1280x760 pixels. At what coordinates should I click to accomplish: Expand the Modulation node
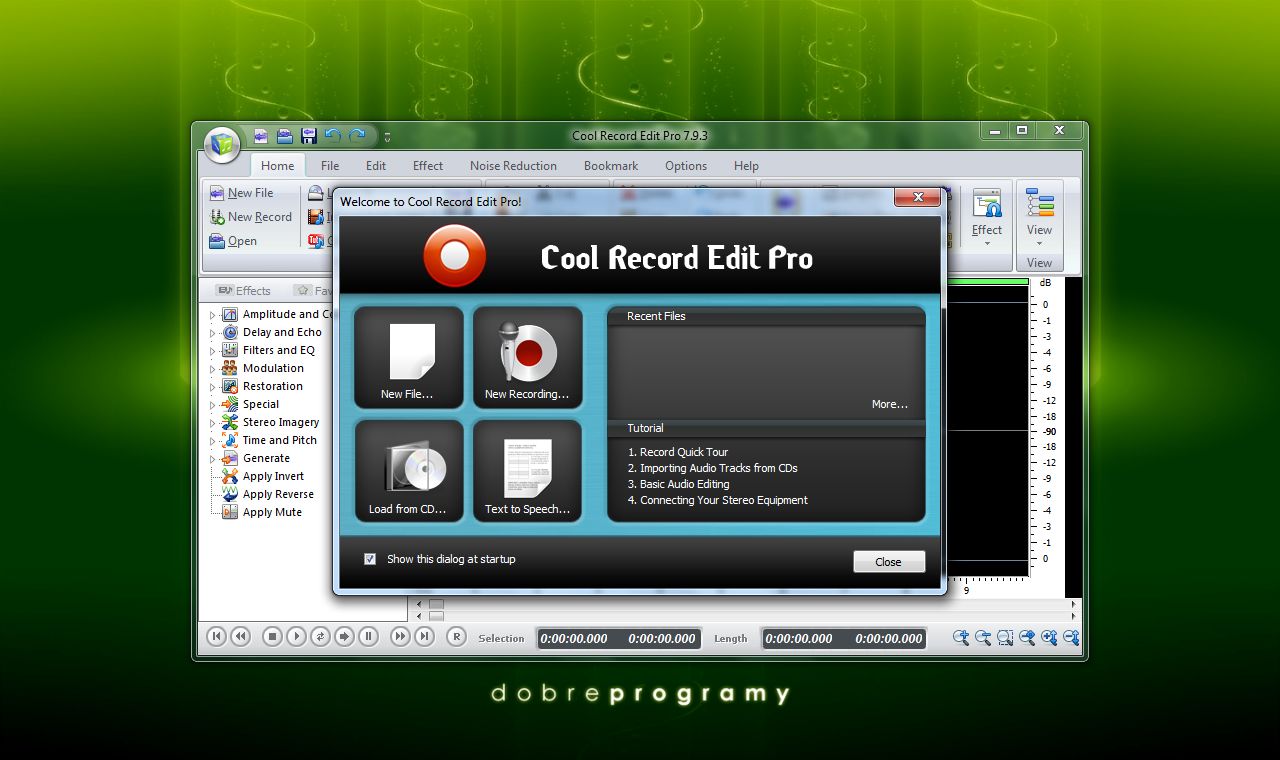click(x=213, y=368)
